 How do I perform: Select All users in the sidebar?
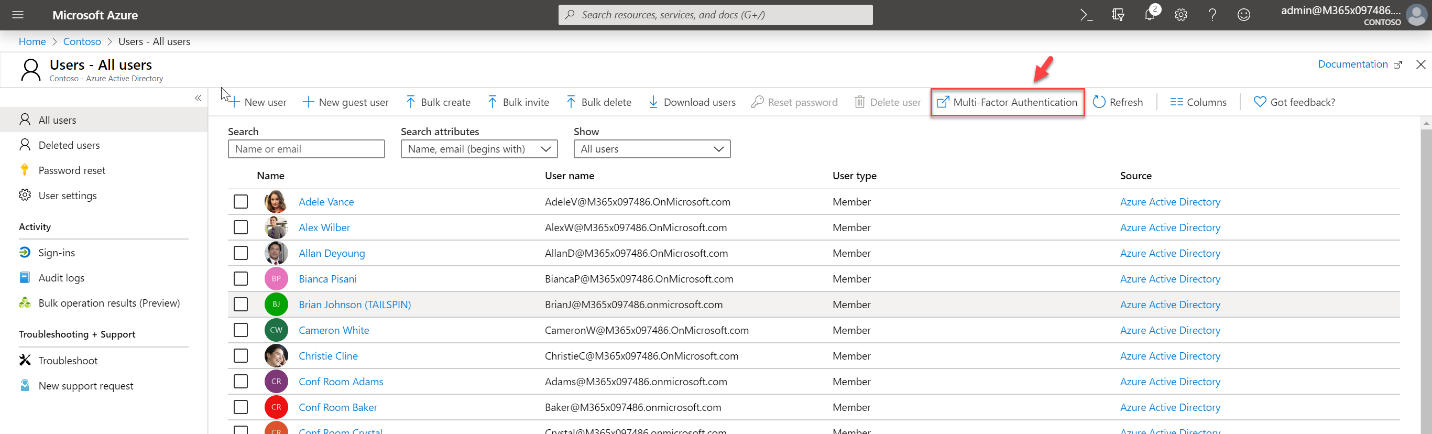tap(104, 120)
